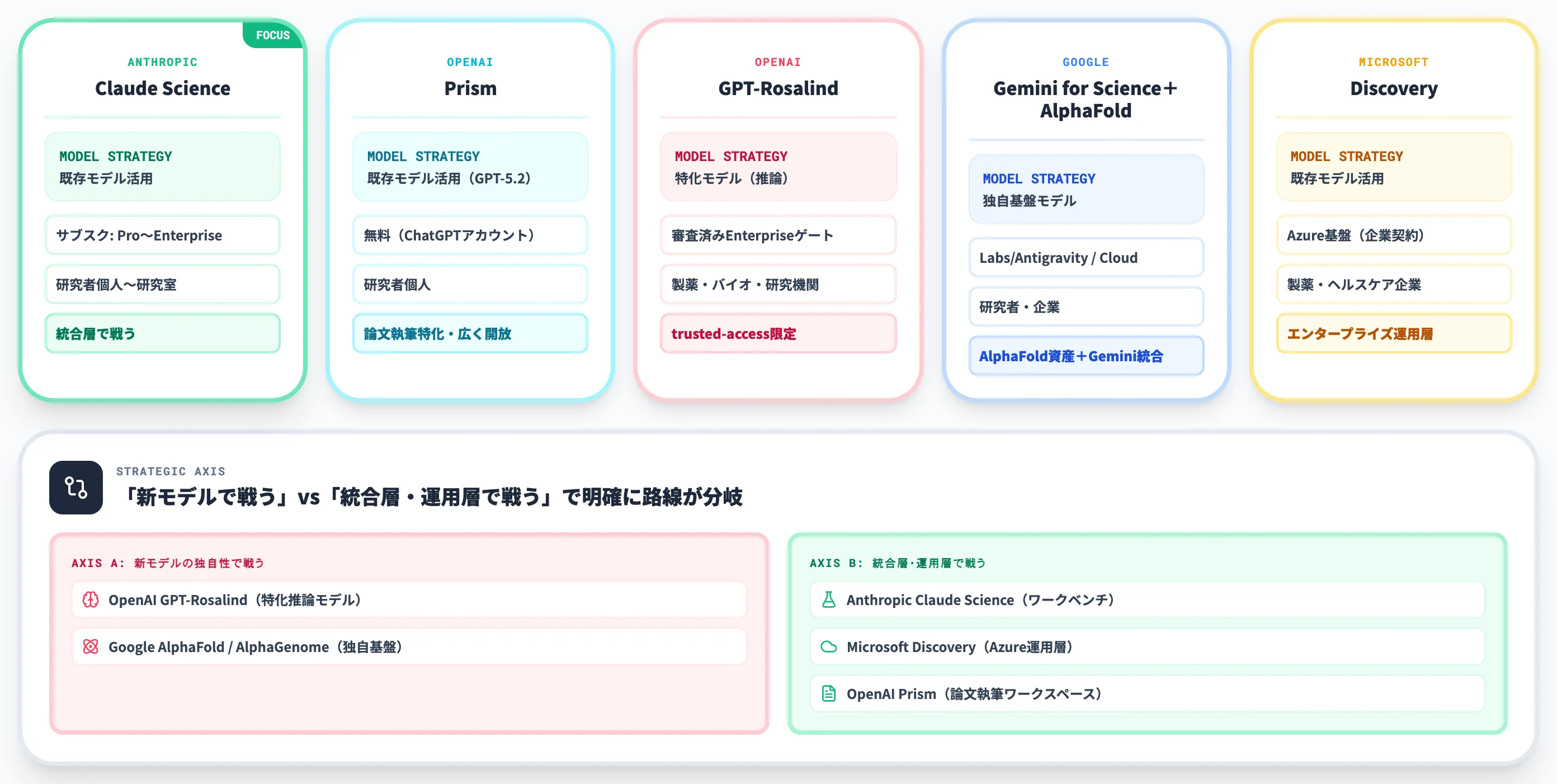Screen dimensions: 1557x784
Task: Click Labs/Antigravity / Cloud row
Action: coord(1086,257)
